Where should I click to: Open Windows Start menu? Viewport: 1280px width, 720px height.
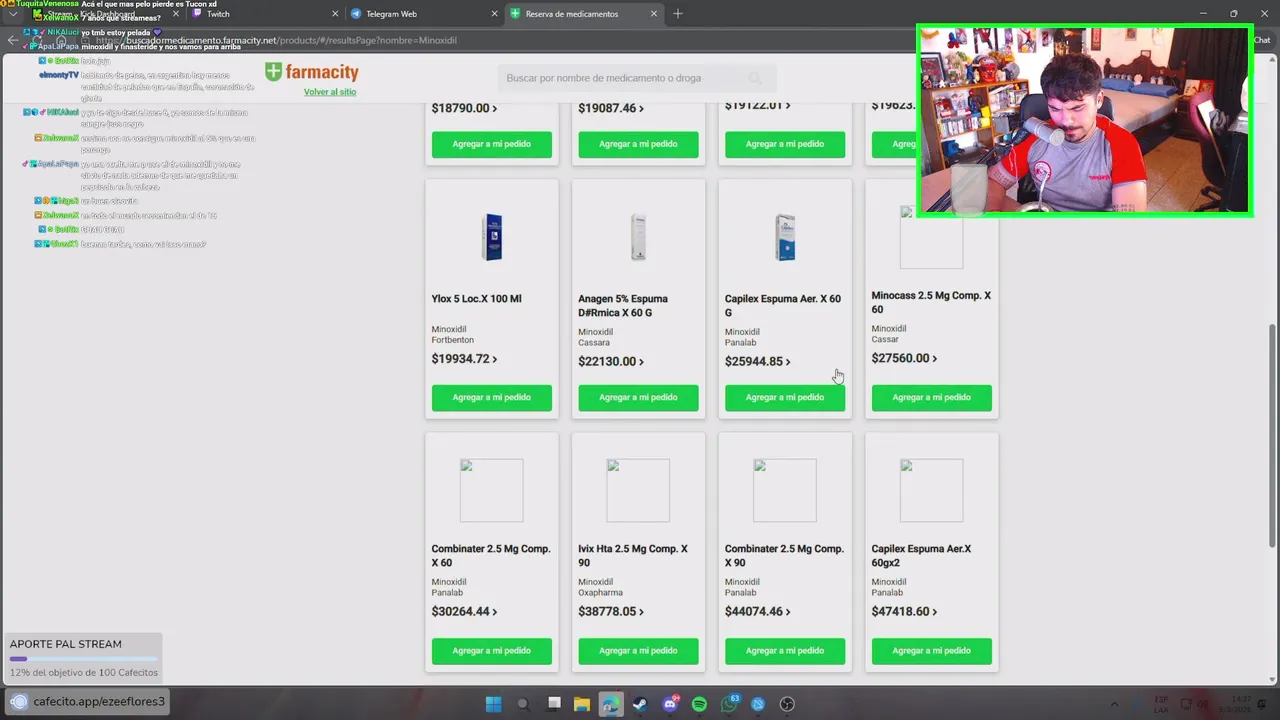pyautogui.click(x=493, y=704)
